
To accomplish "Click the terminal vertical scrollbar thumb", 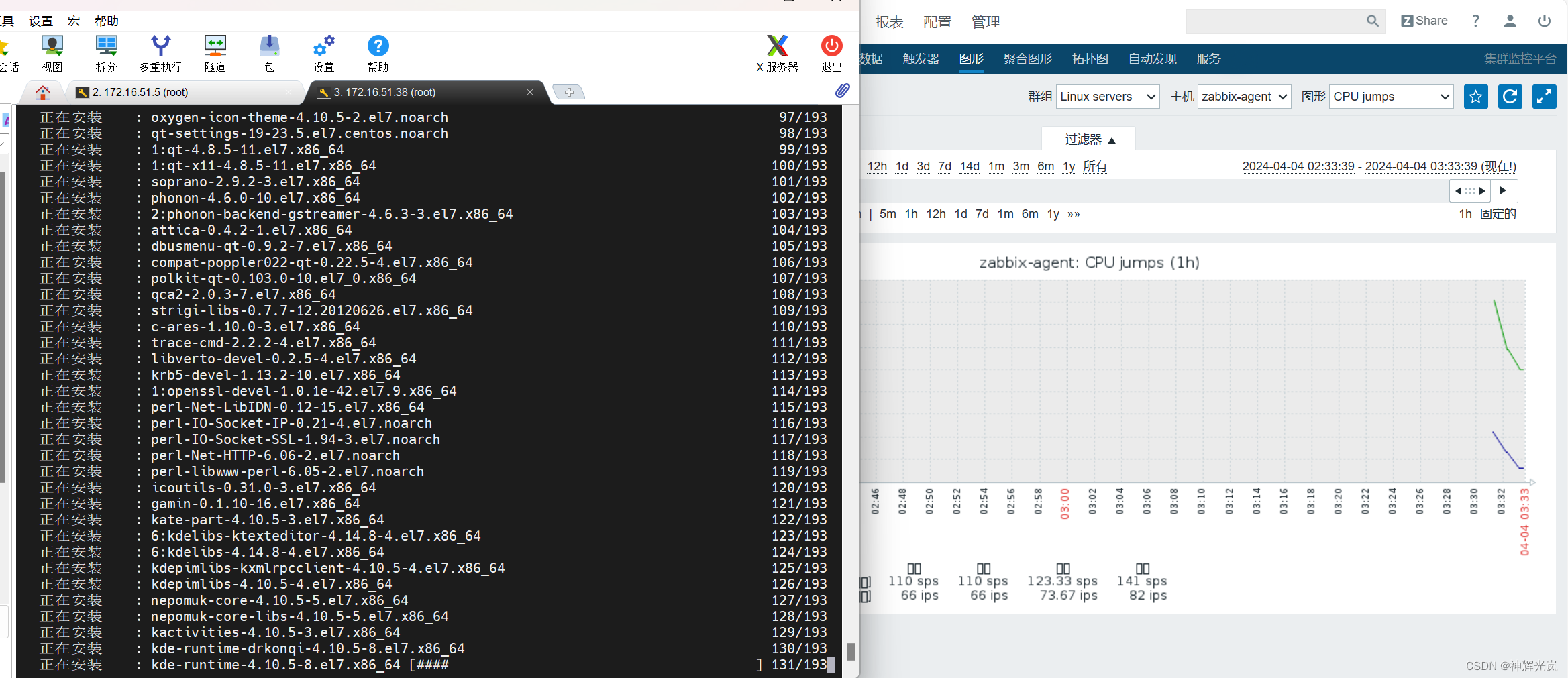I will click(851, 651).
